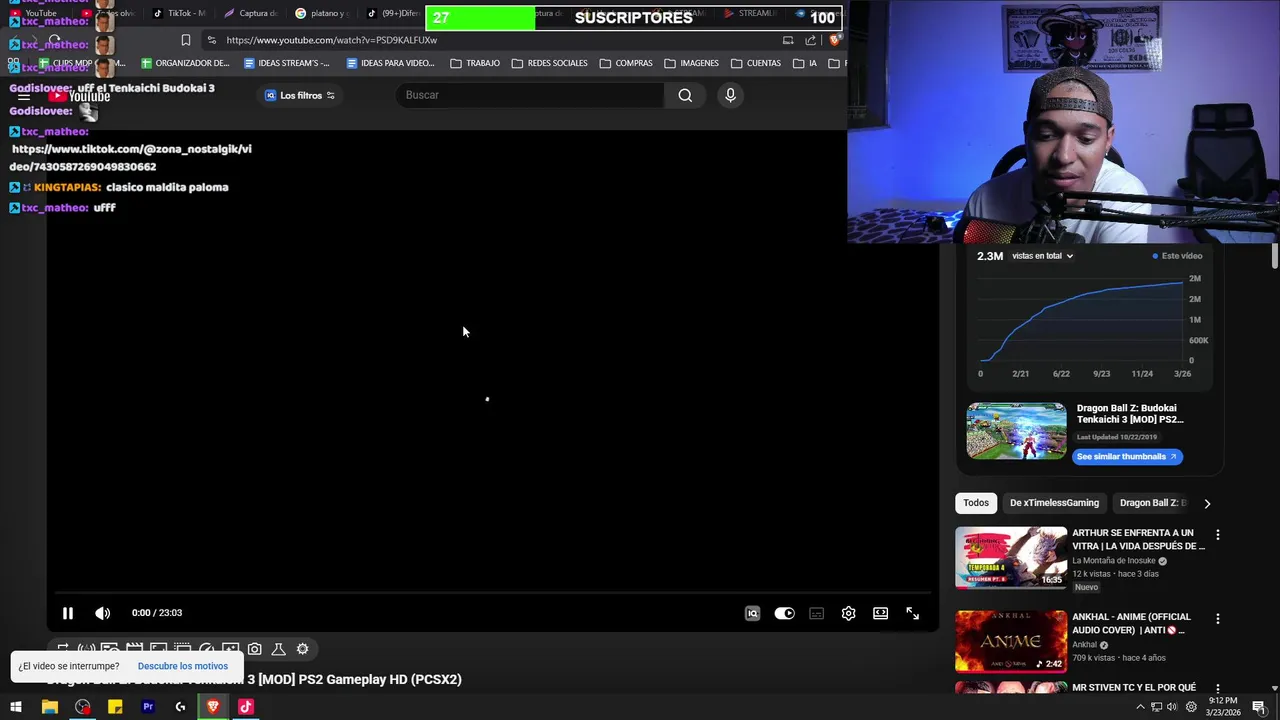Viewport: 1280px width, 720px height.
Task: Switch to theater mode view
Action: [x=880, y=614]
